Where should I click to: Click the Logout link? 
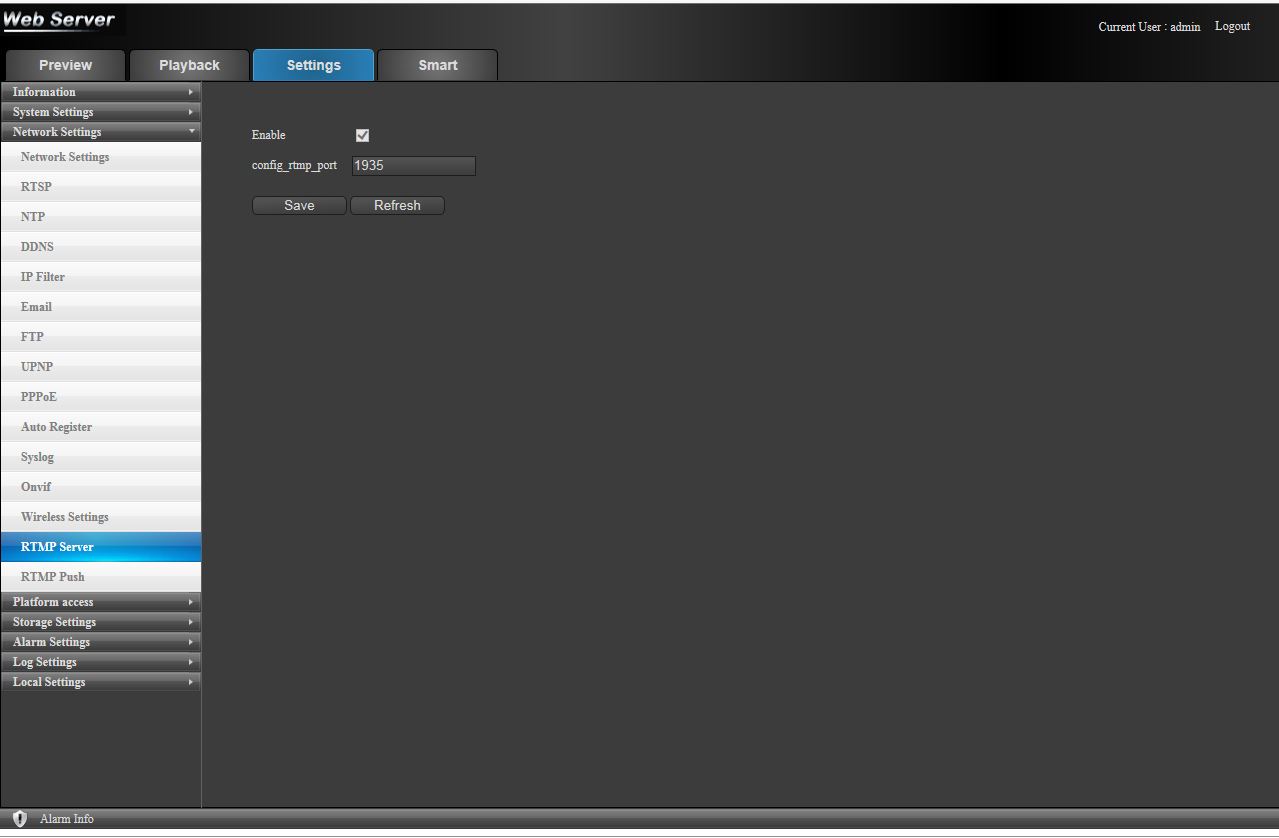(1232, 27)
